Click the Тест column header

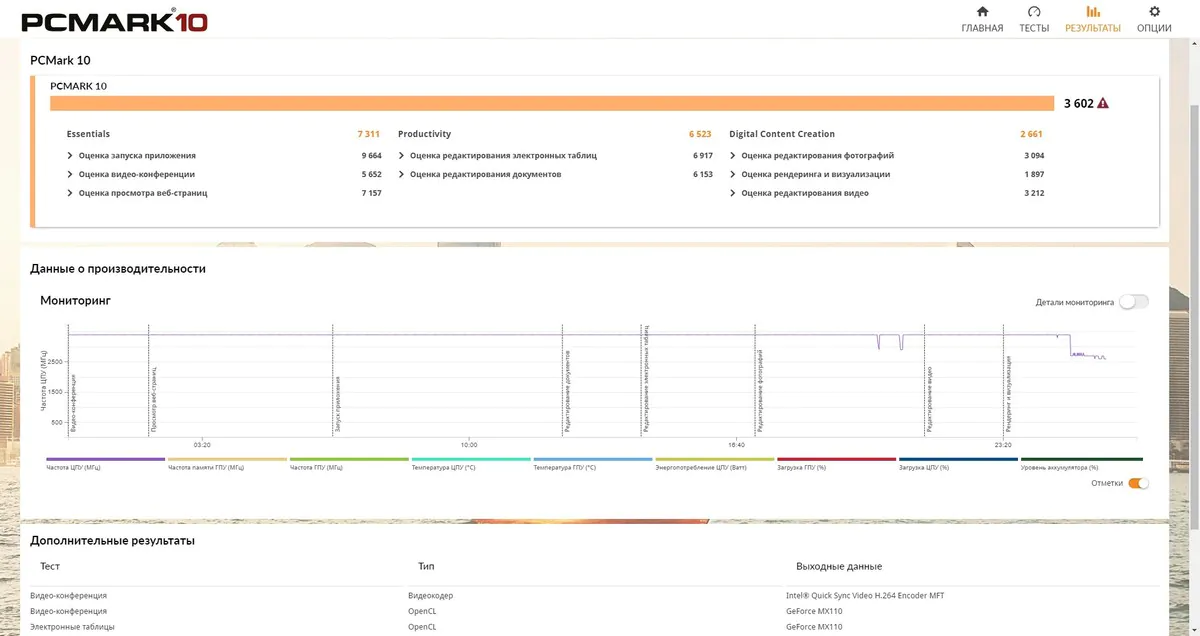click(x=50, y=566)
